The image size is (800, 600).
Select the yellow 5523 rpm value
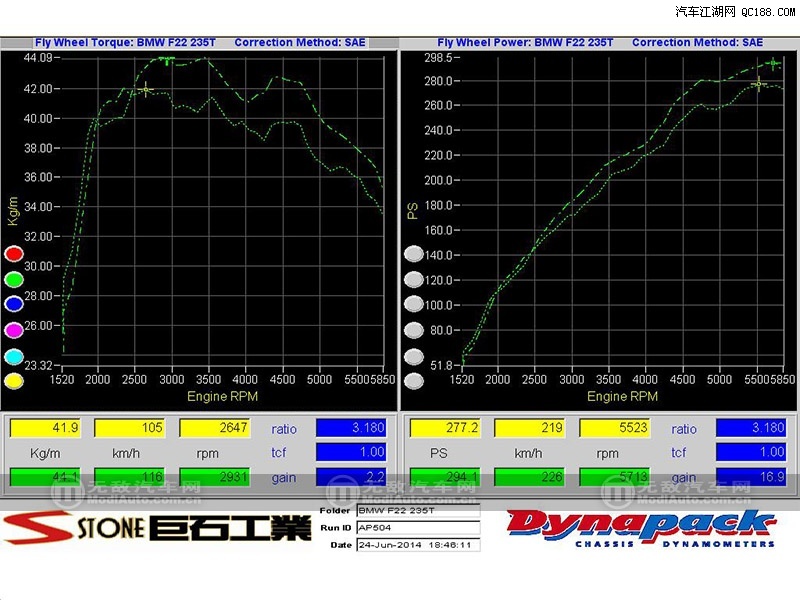pos(615,428)
